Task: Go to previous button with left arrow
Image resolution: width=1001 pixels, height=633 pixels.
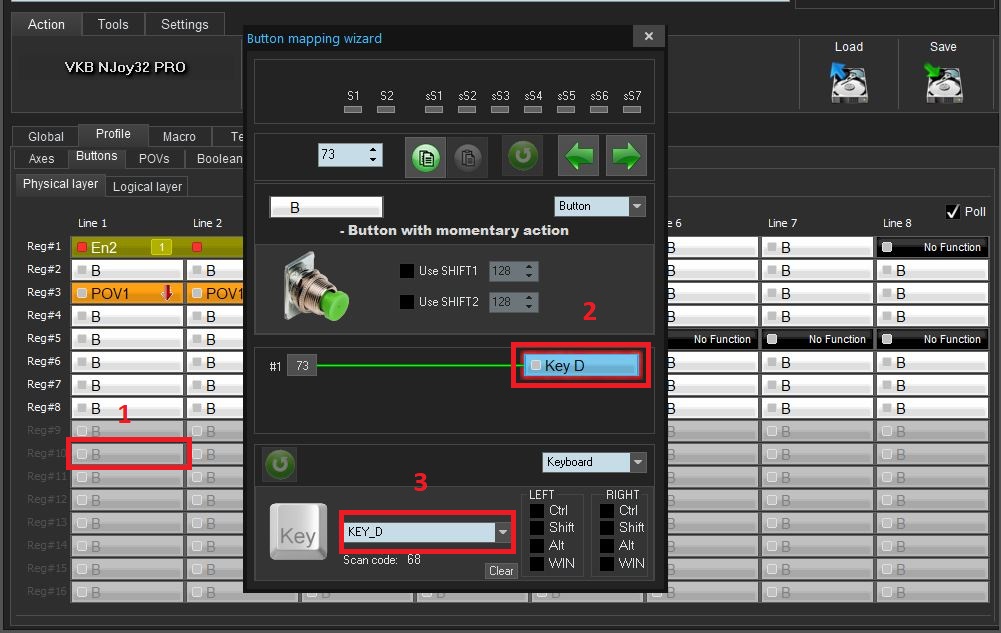Action: pos(580,156)
